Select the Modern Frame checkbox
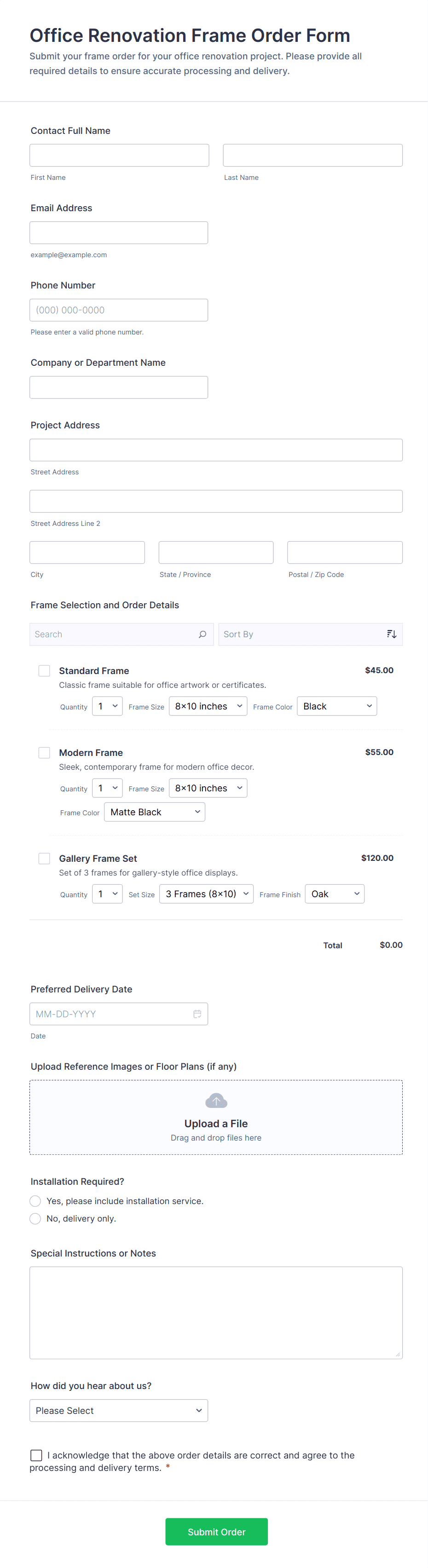Screen dimensions: 428x1568 coord(45,753)
